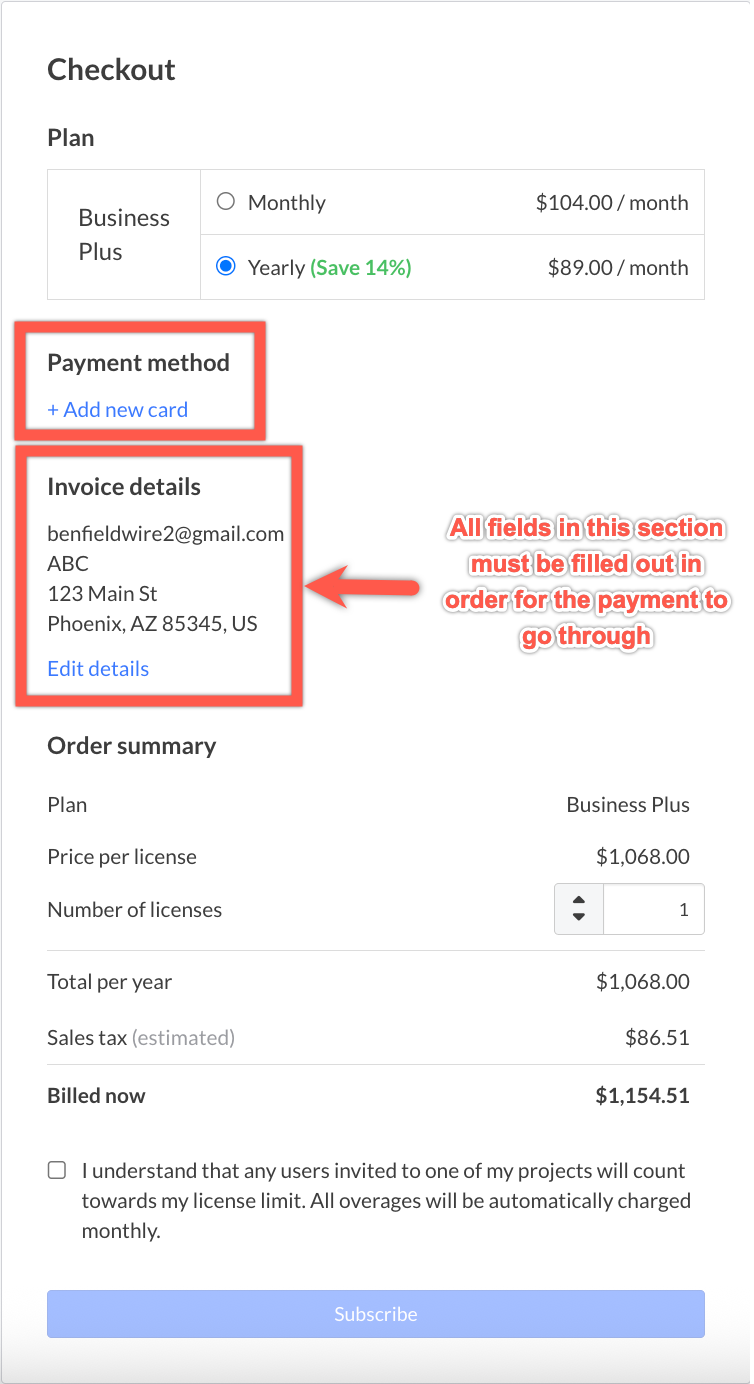Image resolution: width=754 pixels, height=1384 pixels.
Task: Click the Business Plus plan cell
Action: 124,235
